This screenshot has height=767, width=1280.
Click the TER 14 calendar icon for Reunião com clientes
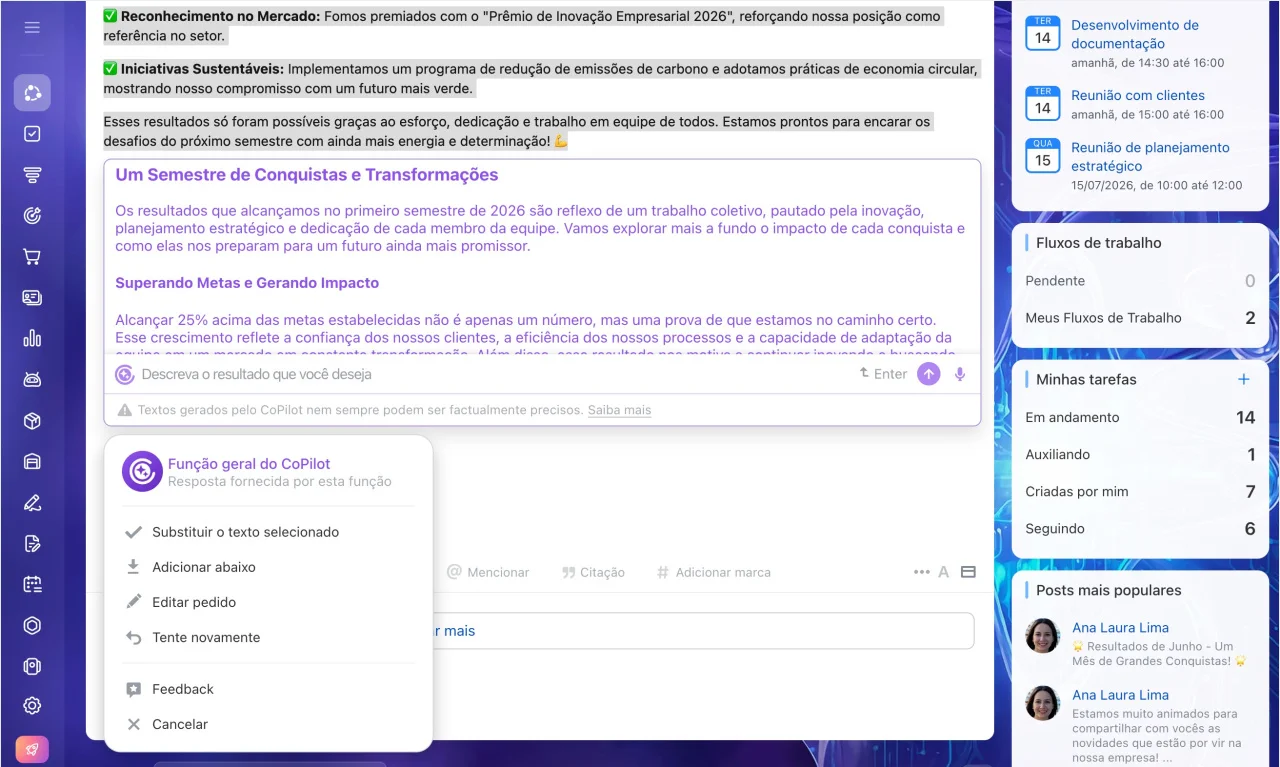1043,103
